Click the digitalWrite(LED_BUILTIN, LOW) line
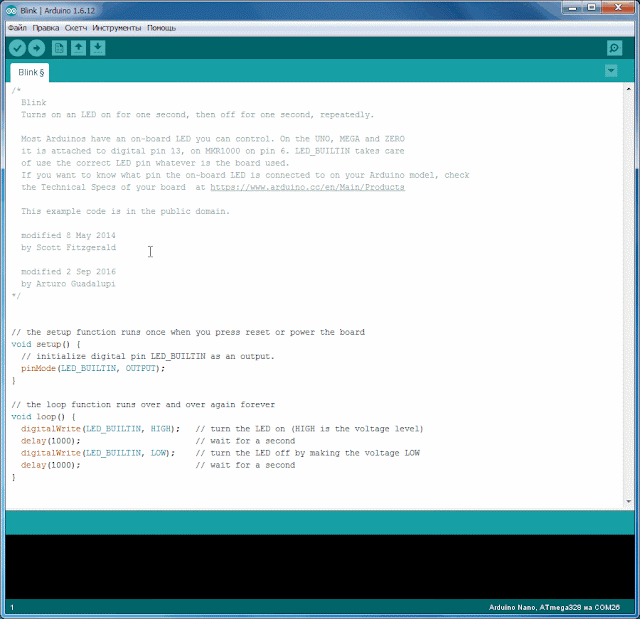The image size is (640, 619). tap(98, 453)
